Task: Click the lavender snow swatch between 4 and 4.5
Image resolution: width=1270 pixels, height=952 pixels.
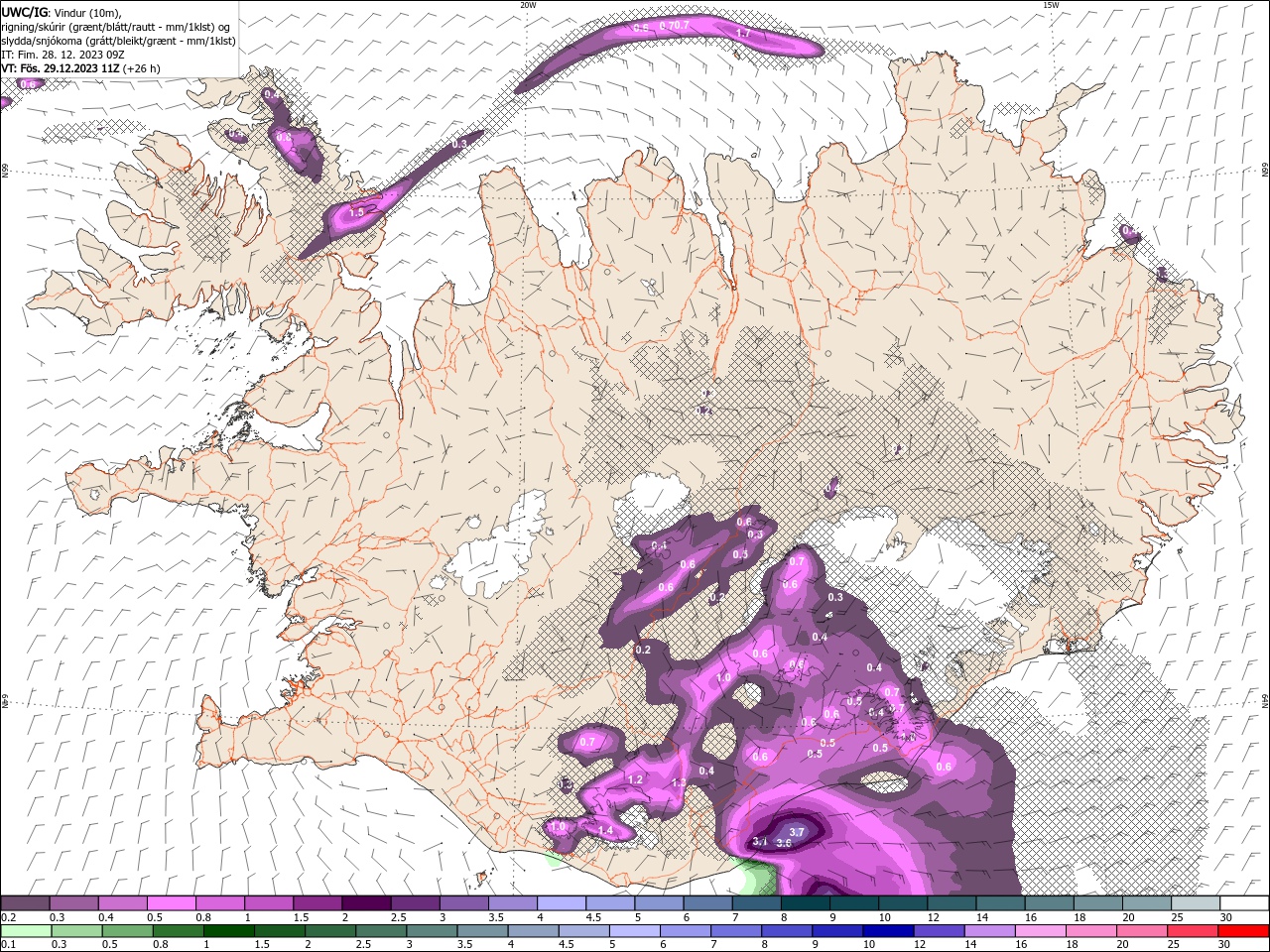Action: [562, 902]
